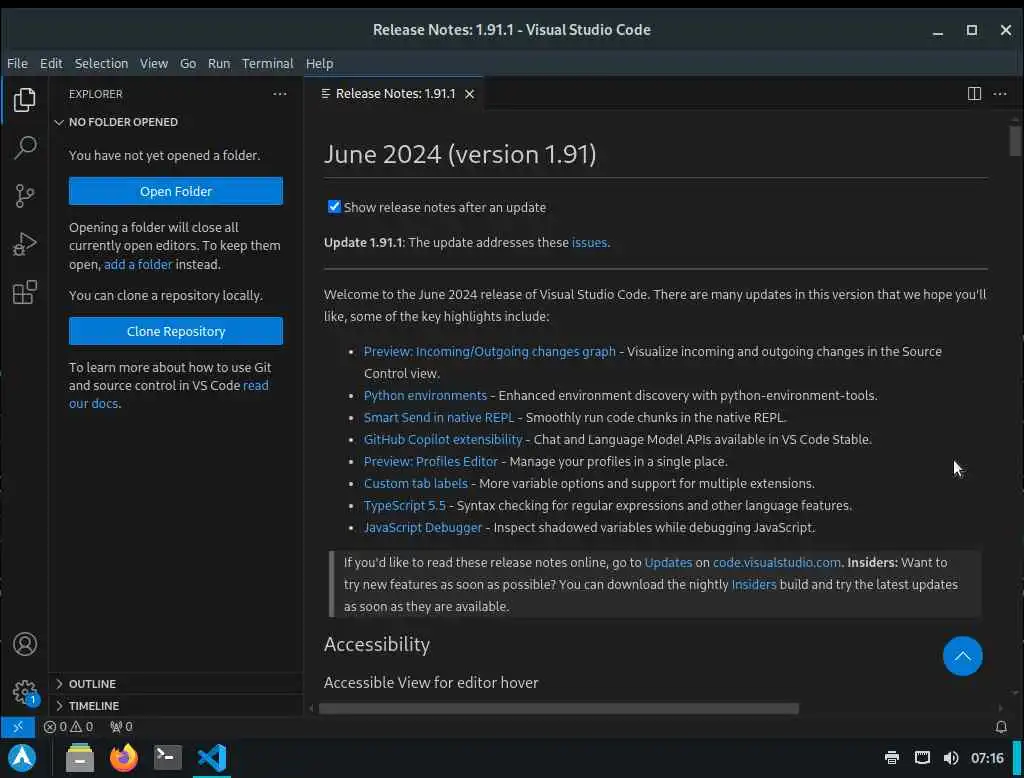
Task: Click the vertical scrollbar thumb
Action: tap(1014, 140)
